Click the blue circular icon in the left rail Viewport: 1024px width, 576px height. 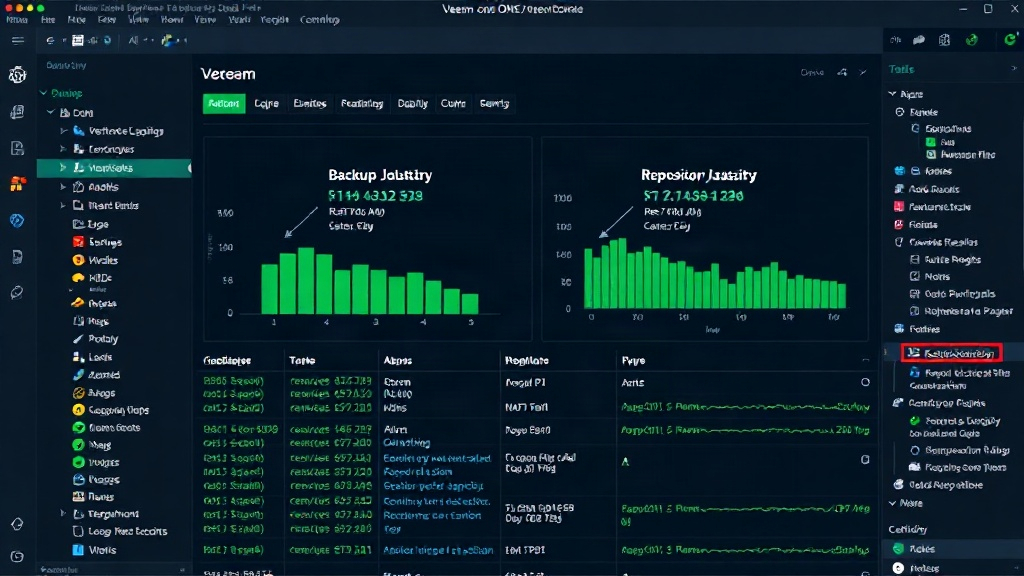tap(18, 221)
